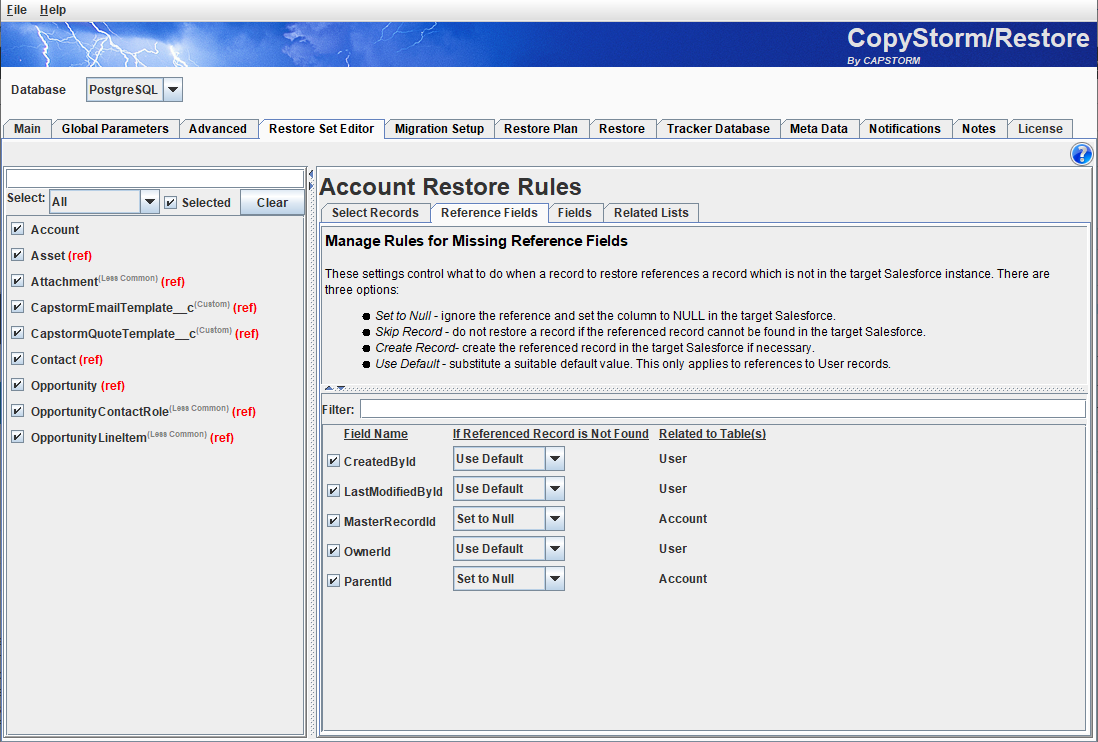Toggle the Opportunity table checkbox

18,385
